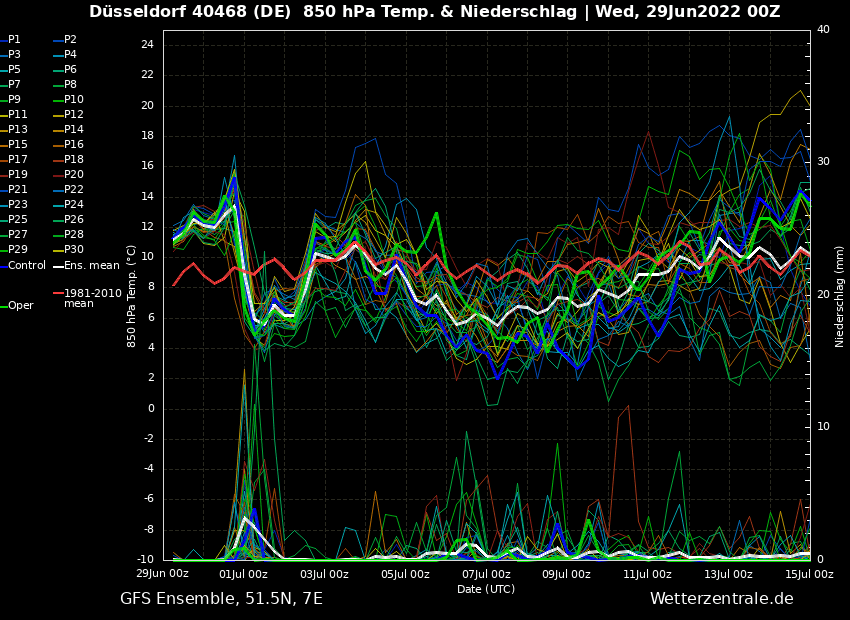Click the 850 hPa Temp. (°C) axis label
This screenshot has width=850, height=620.
click(x=132, y=296)
